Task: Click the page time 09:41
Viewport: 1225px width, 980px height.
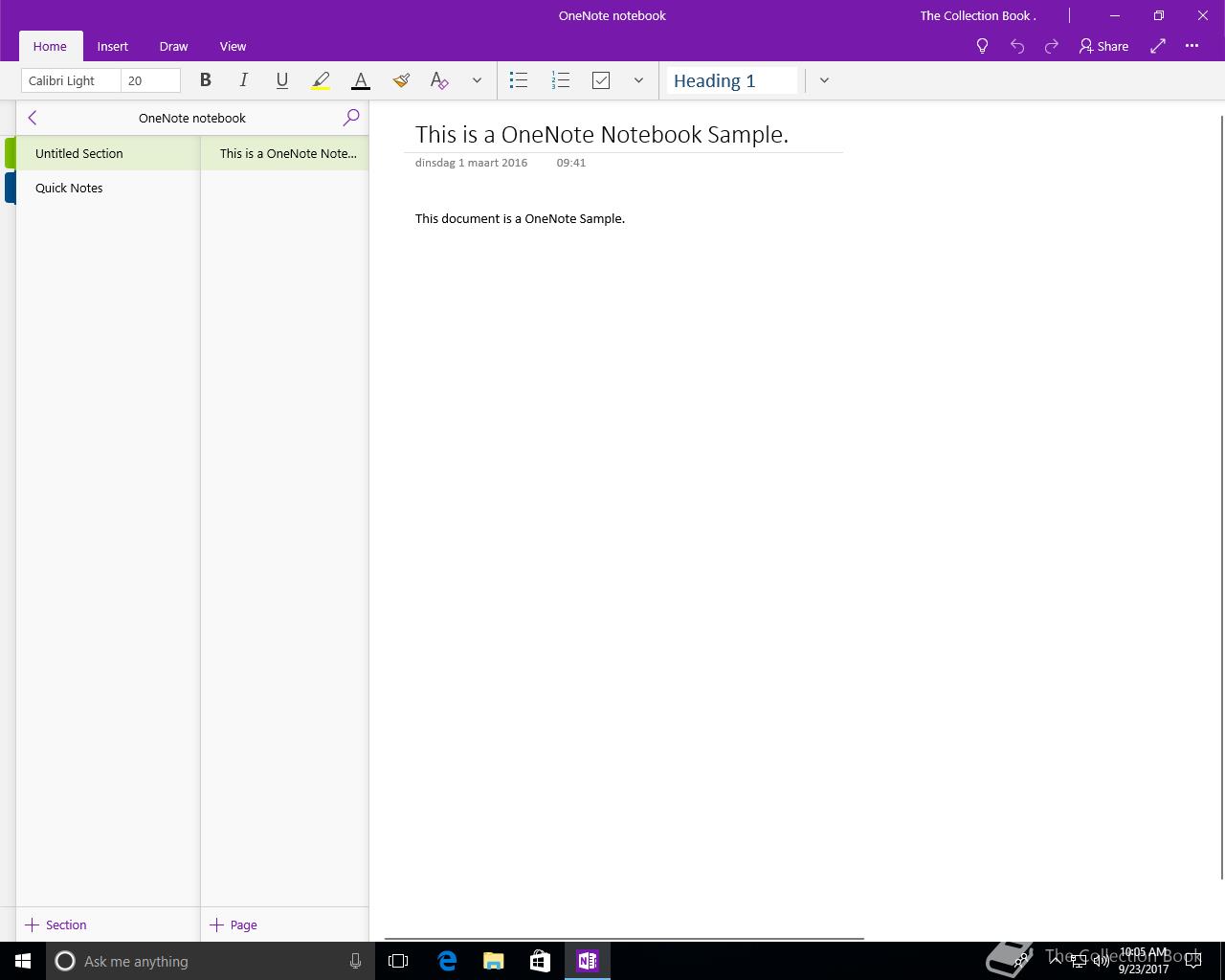Action: (570, 163)
